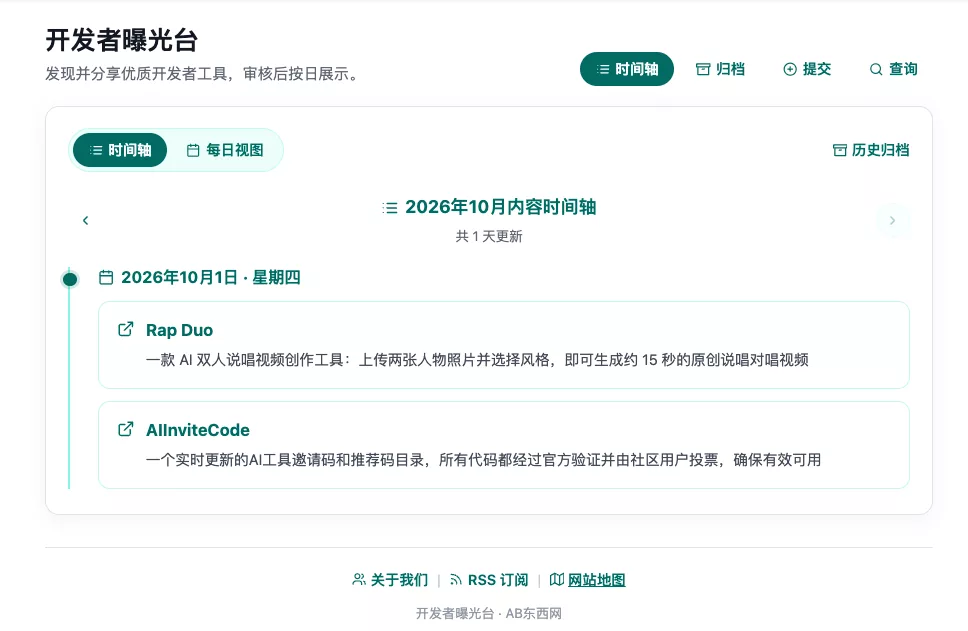968x631 pixels.
Task: Open 历史归档 link
Action: click(x=871, y=150)
